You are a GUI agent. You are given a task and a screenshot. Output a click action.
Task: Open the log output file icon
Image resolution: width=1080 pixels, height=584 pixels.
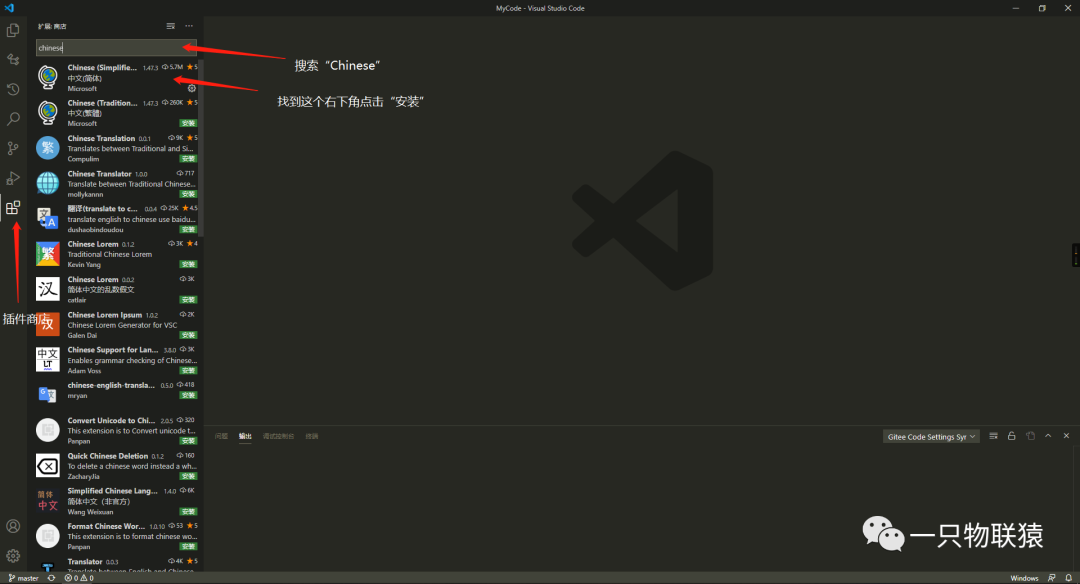tap(1030, 436)
